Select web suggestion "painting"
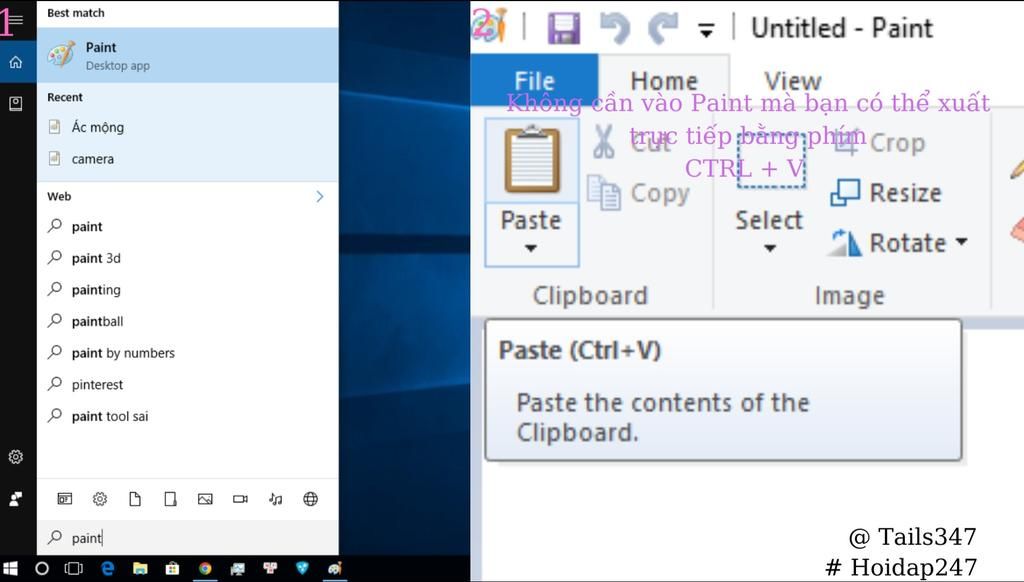 (187, 290)
